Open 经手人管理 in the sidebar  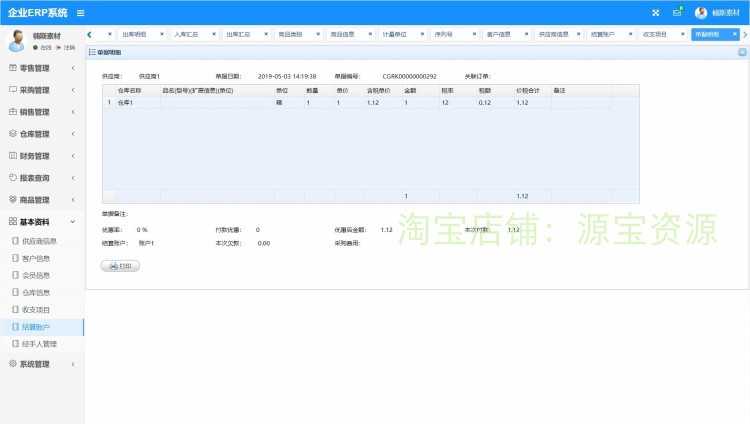[39, 344]
